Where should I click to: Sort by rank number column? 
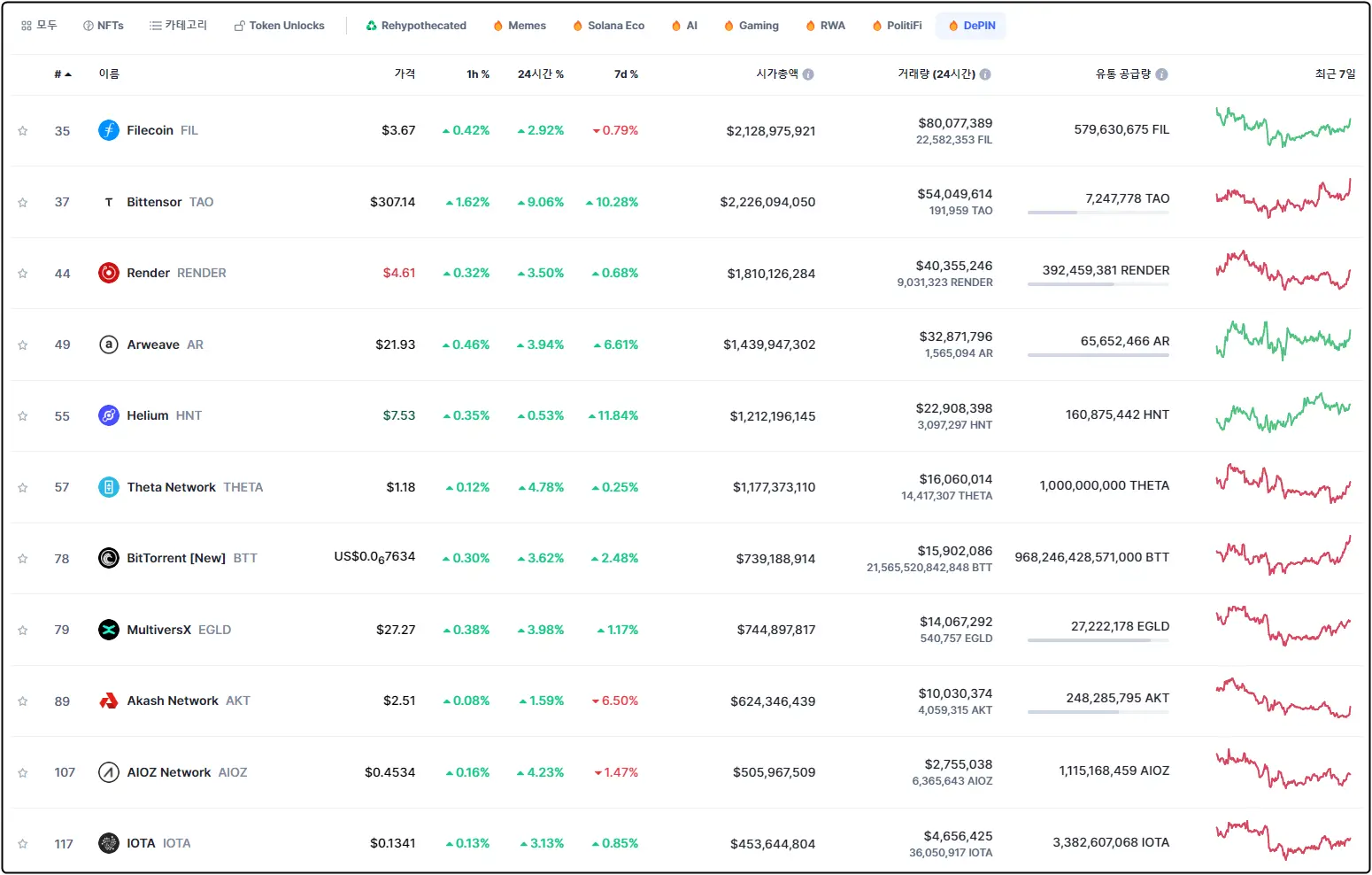(63, 74)
